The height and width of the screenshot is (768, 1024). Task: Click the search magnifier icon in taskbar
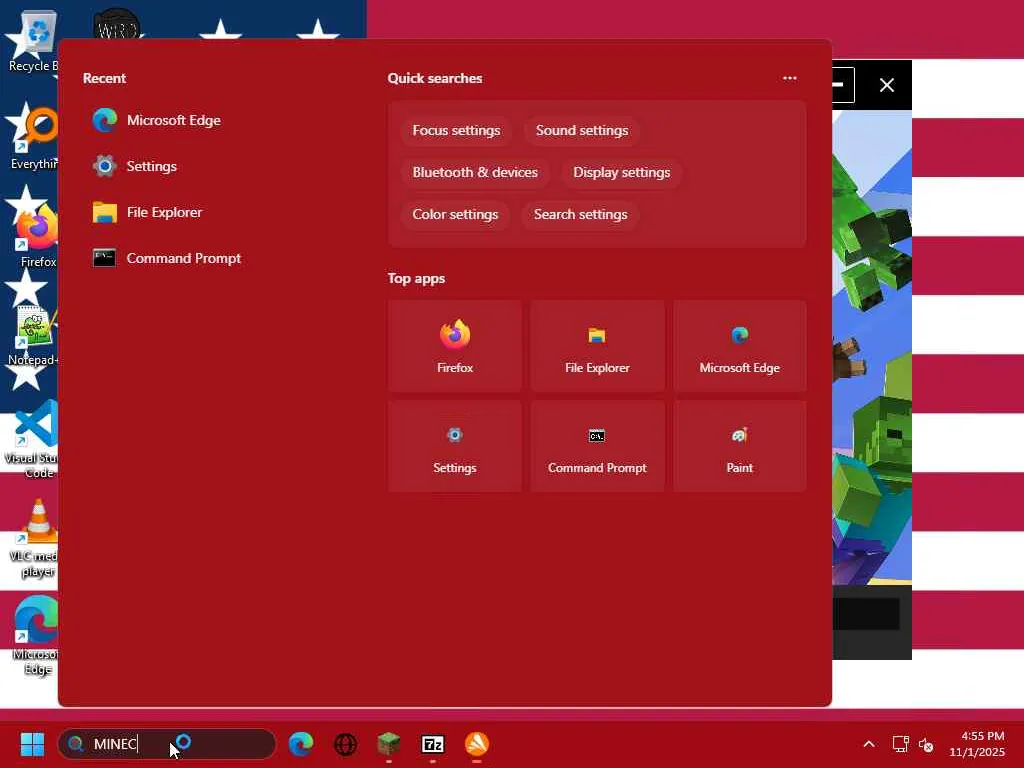point(76,744)
